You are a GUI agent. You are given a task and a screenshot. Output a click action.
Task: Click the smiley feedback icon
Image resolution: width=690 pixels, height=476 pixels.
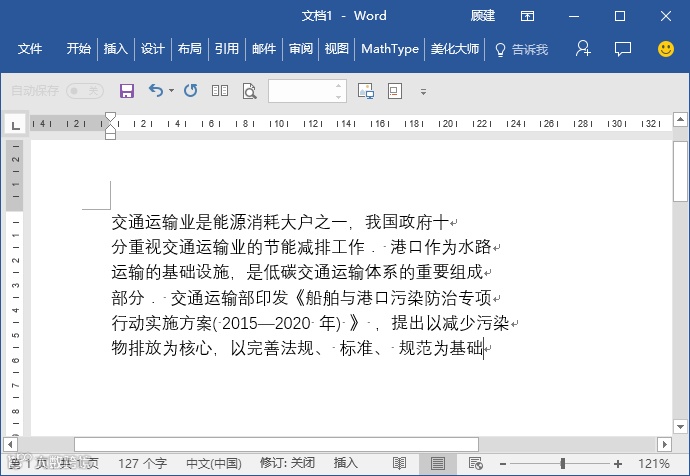point(665,49)
